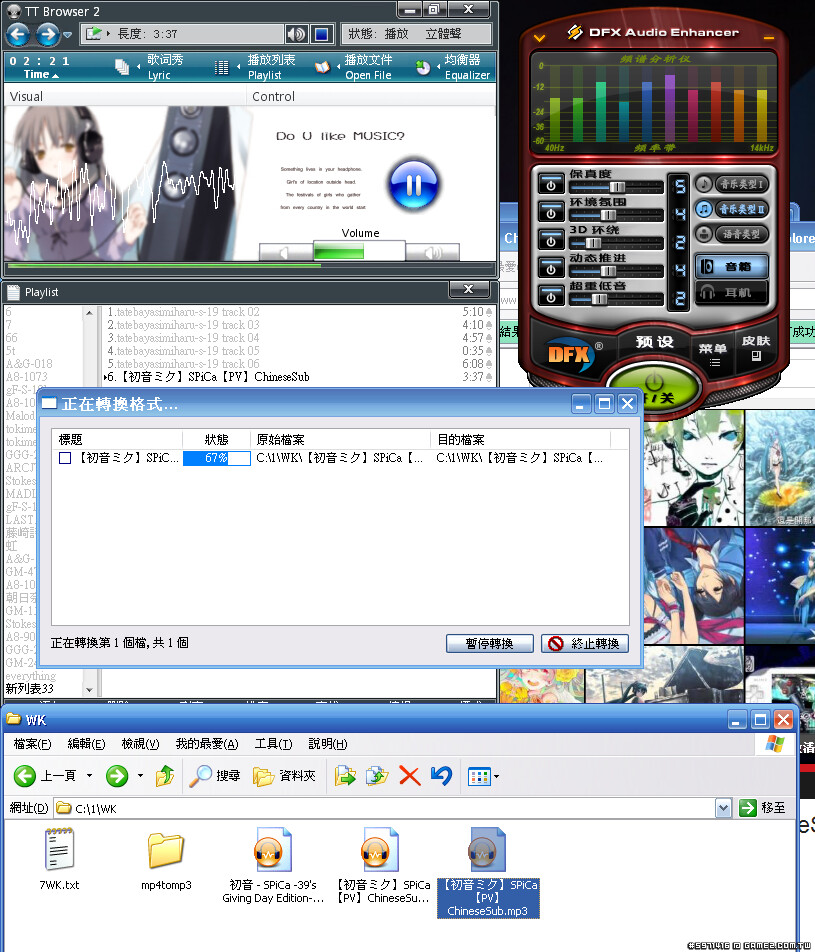Open the 工具(T) menu in Explorer

(273, 744)
